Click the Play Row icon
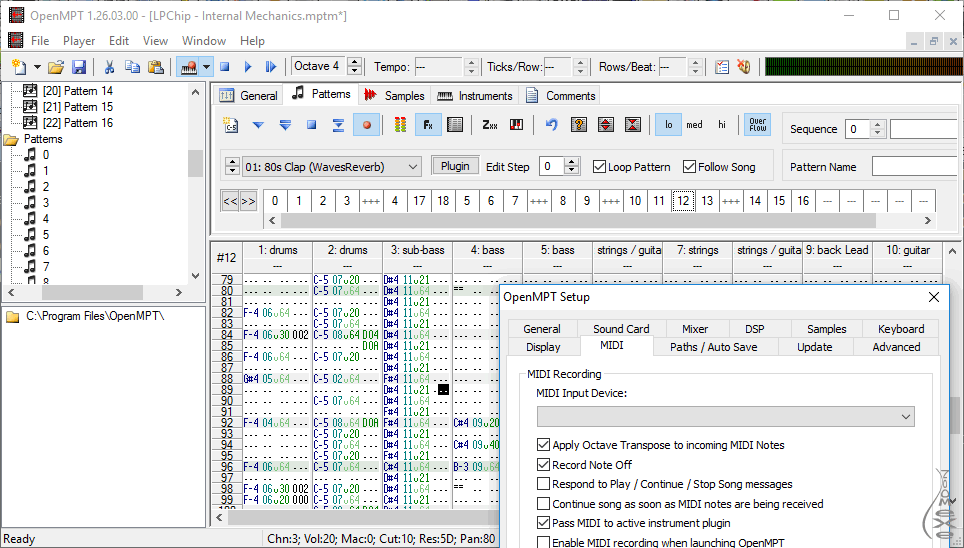 point(338,125)
